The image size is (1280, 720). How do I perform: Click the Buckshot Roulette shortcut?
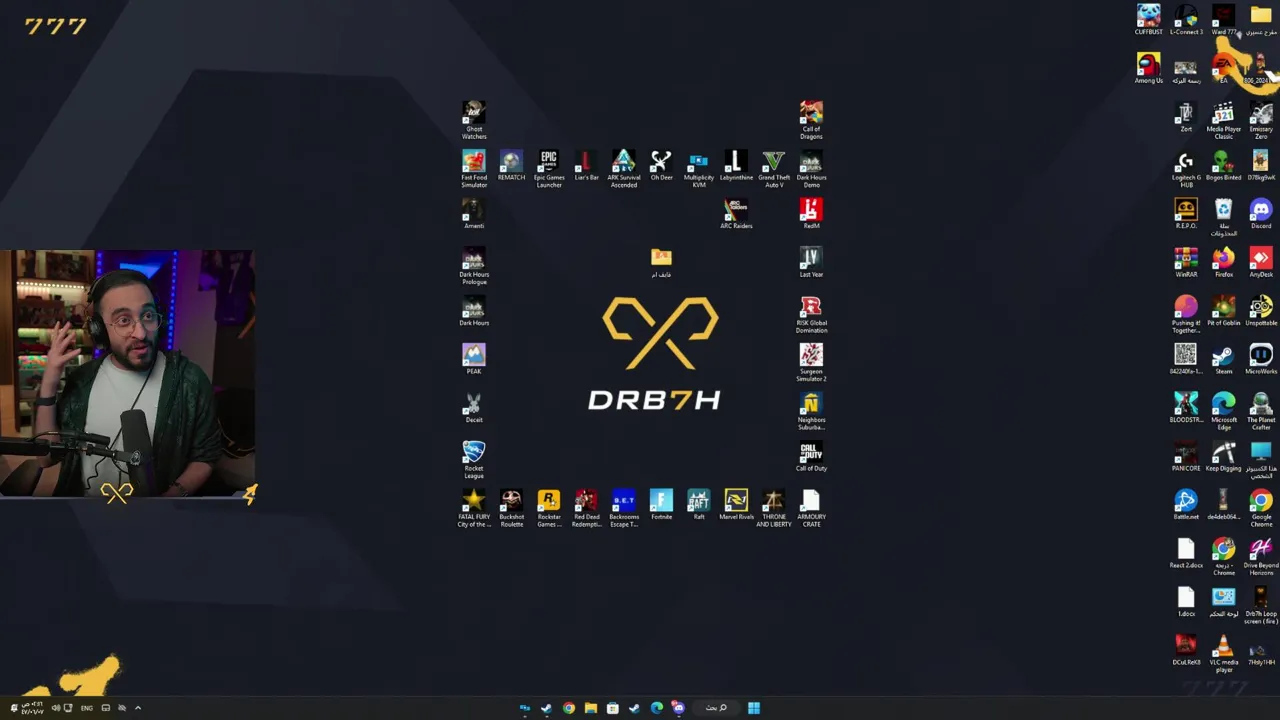coord(511,508)
